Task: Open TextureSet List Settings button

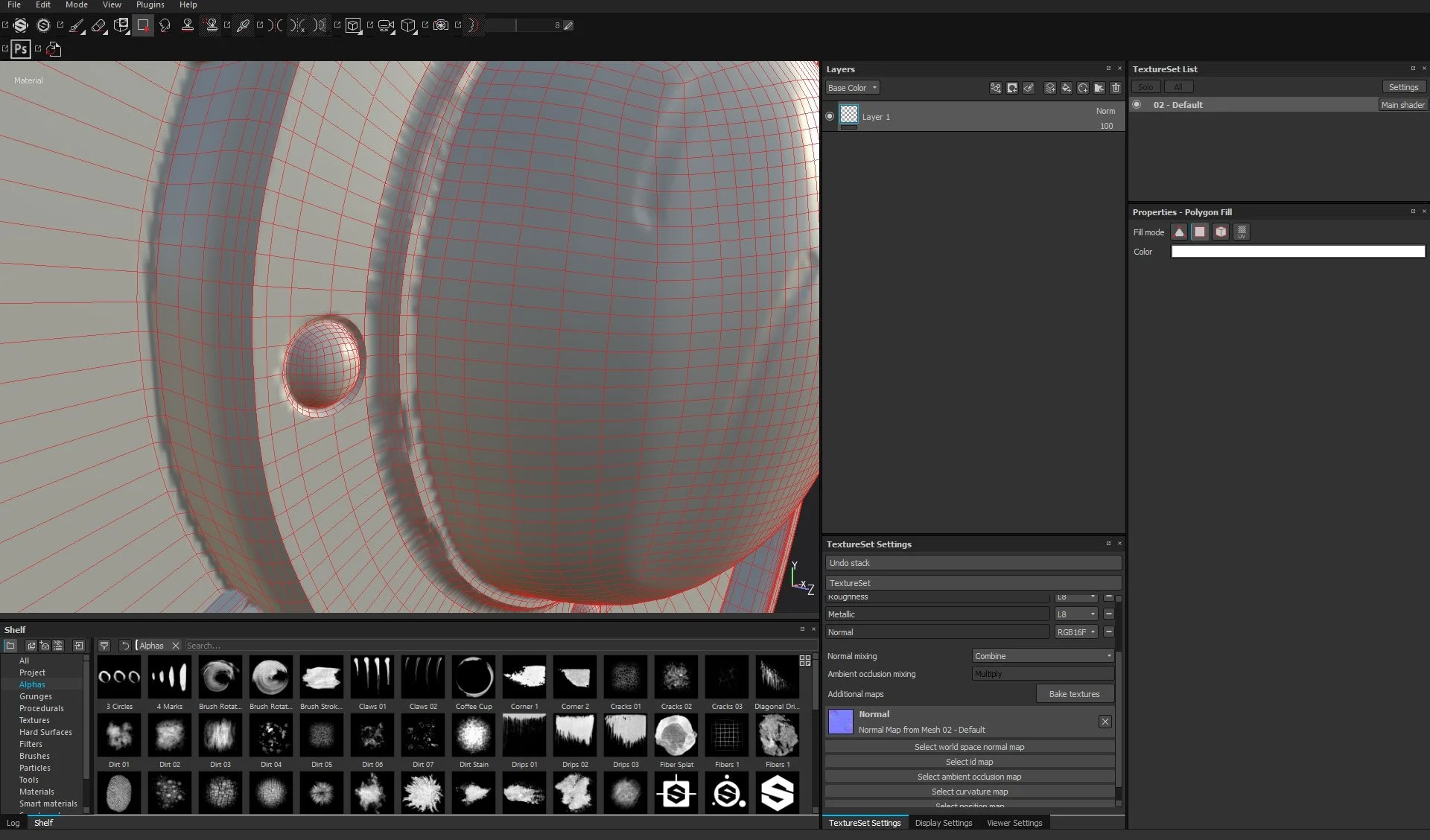Action: pos(1403,87)
